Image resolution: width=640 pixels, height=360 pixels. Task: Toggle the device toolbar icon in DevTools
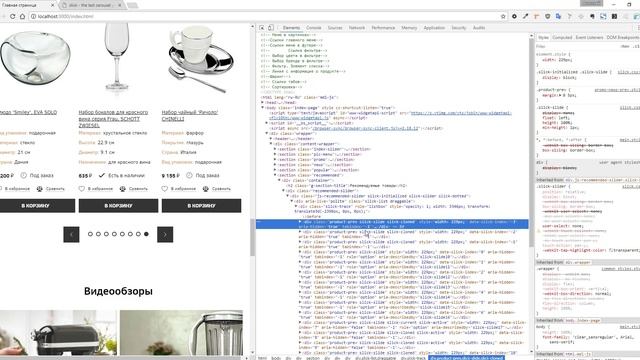click(270, 28)
